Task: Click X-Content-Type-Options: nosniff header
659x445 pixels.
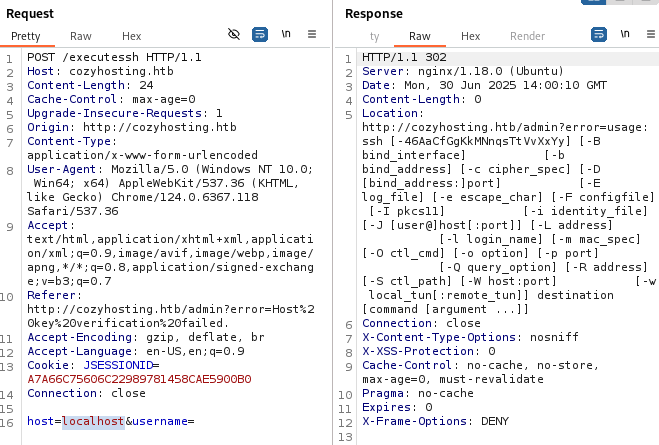Action: (x=470, y=337)
